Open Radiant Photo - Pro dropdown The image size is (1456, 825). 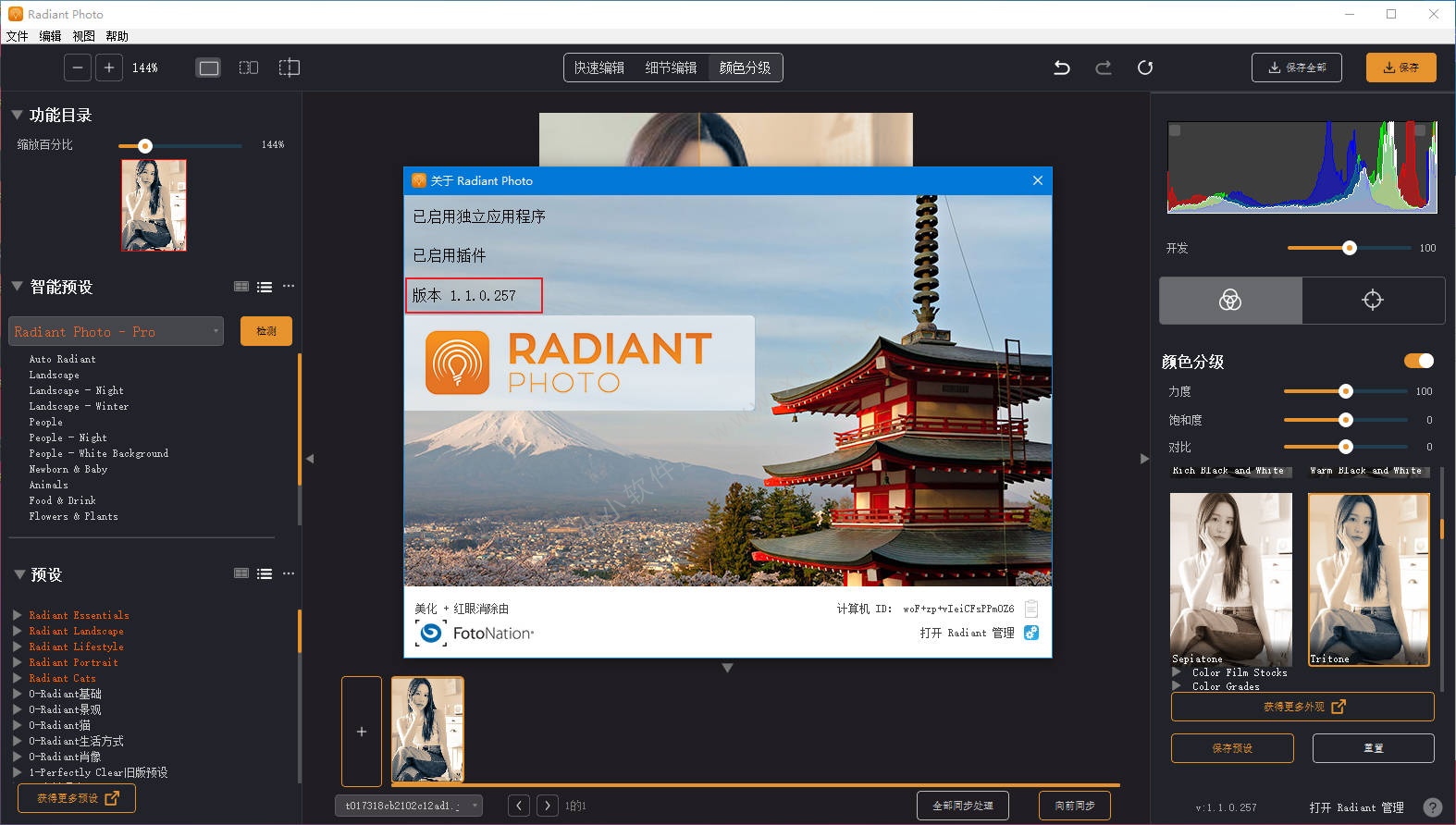pyautogui.click(x=117, y=331)
